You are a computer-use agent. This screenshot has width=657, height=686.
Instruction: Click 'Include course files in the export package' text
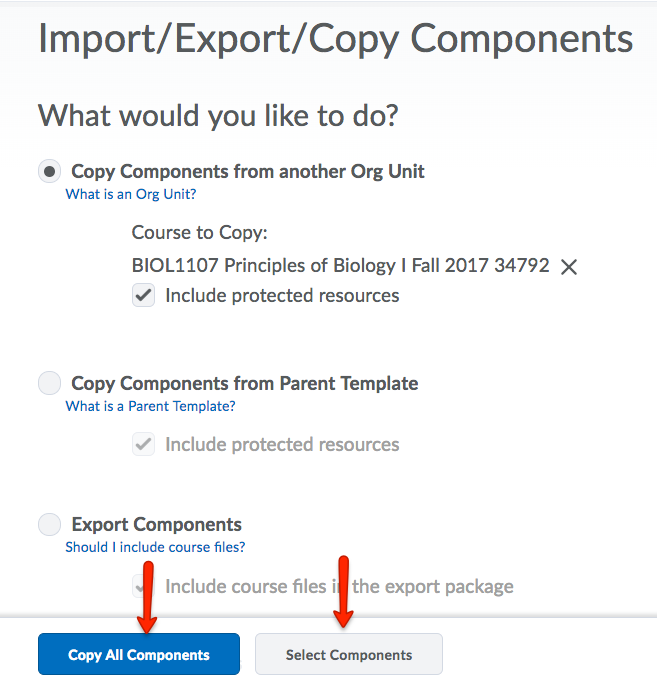340,587
